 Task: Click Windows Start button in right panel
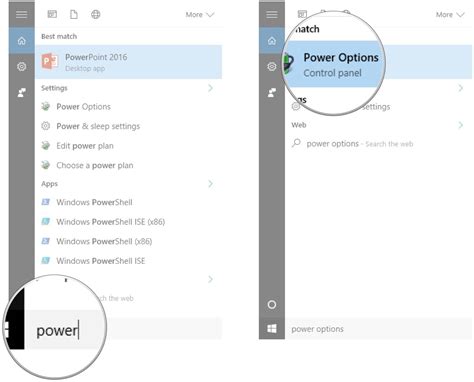tap(272, 329)
